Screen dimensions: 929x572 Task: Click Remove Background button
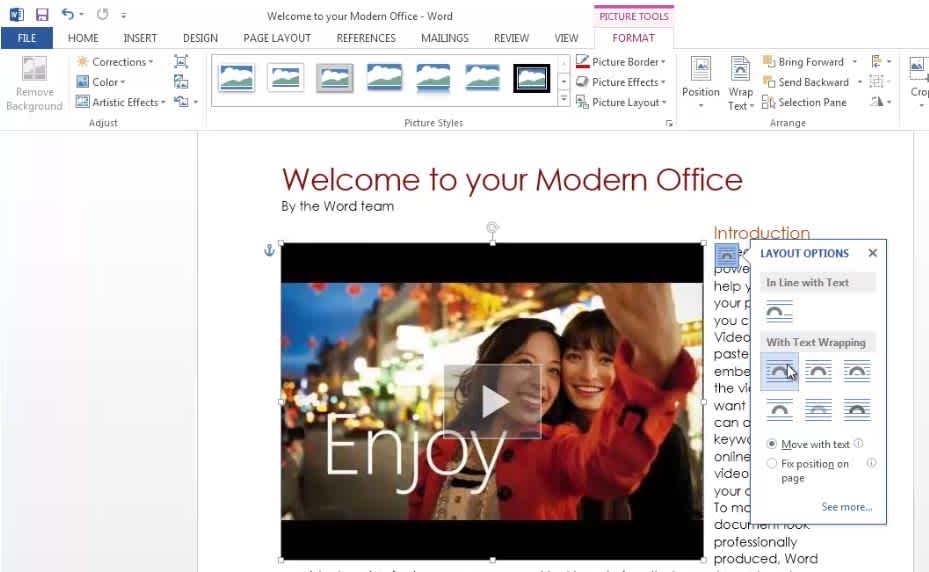pyautogui.click(x=34, y=84)
